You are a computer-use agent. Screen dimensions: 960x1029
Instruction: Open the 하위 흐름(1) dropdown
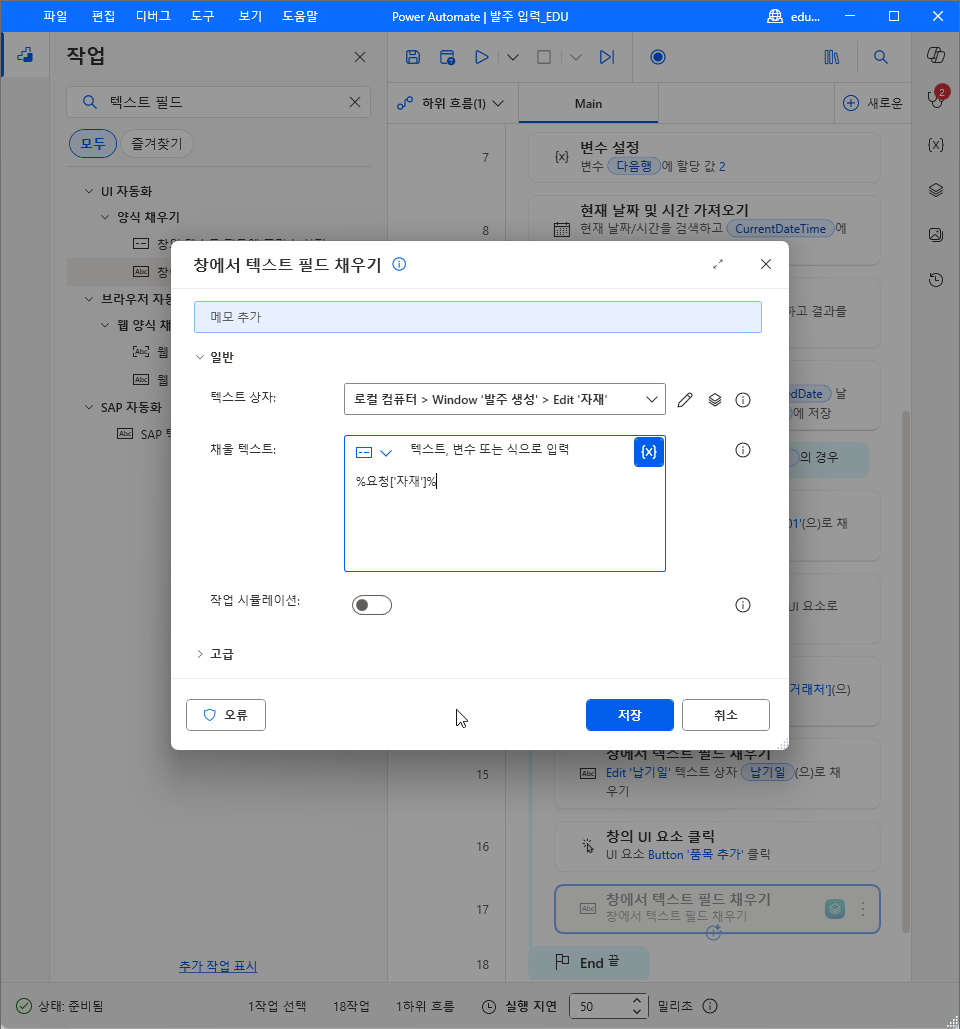tap(451, 104)
